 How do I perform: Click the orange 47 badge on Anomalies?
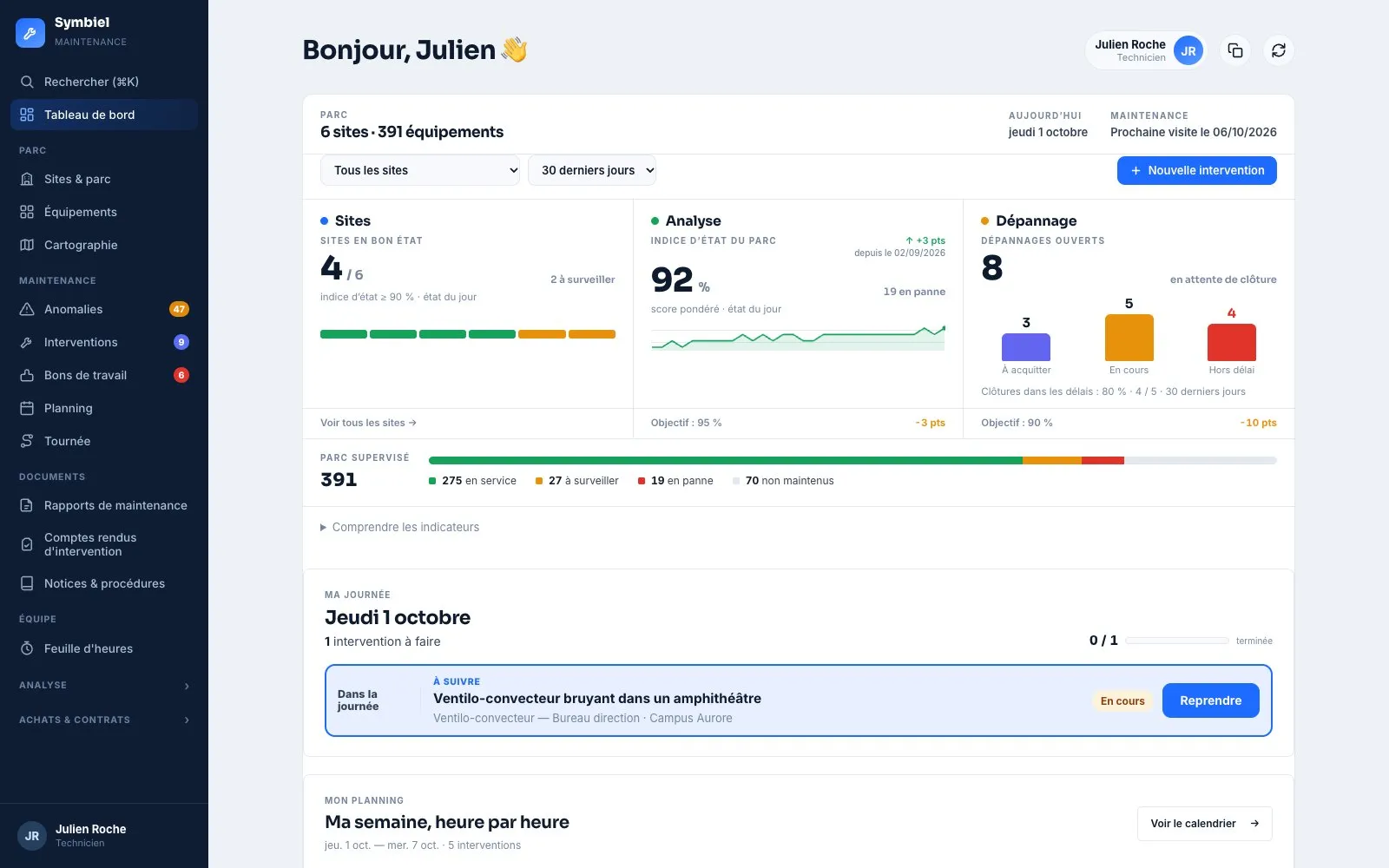pos(179,309)
